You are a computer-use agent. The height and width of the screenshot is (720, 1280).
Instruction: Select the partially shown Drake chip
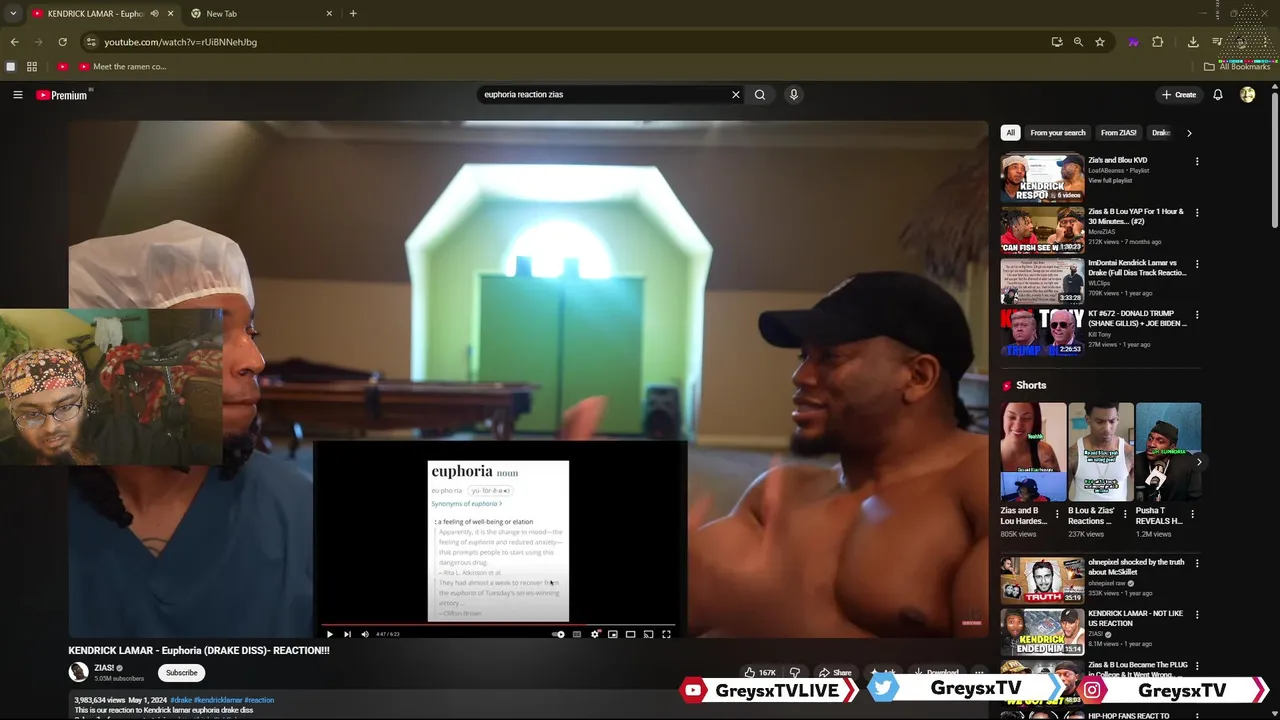pos(1159,133)
